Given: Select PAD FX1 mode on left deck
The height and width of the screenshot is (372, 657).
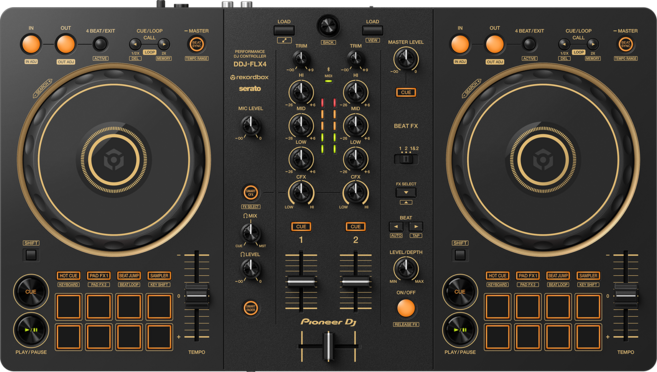Looking at the screenshot, I should [99, 276].
